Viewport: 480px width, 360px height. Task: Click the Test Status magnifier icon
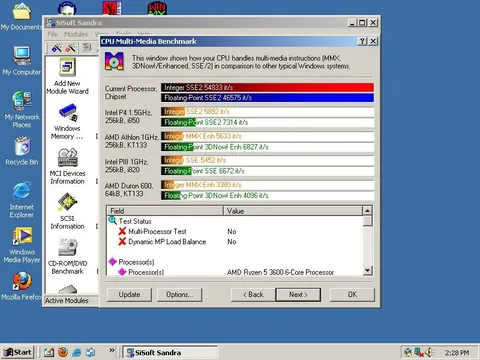click(113, 221)
